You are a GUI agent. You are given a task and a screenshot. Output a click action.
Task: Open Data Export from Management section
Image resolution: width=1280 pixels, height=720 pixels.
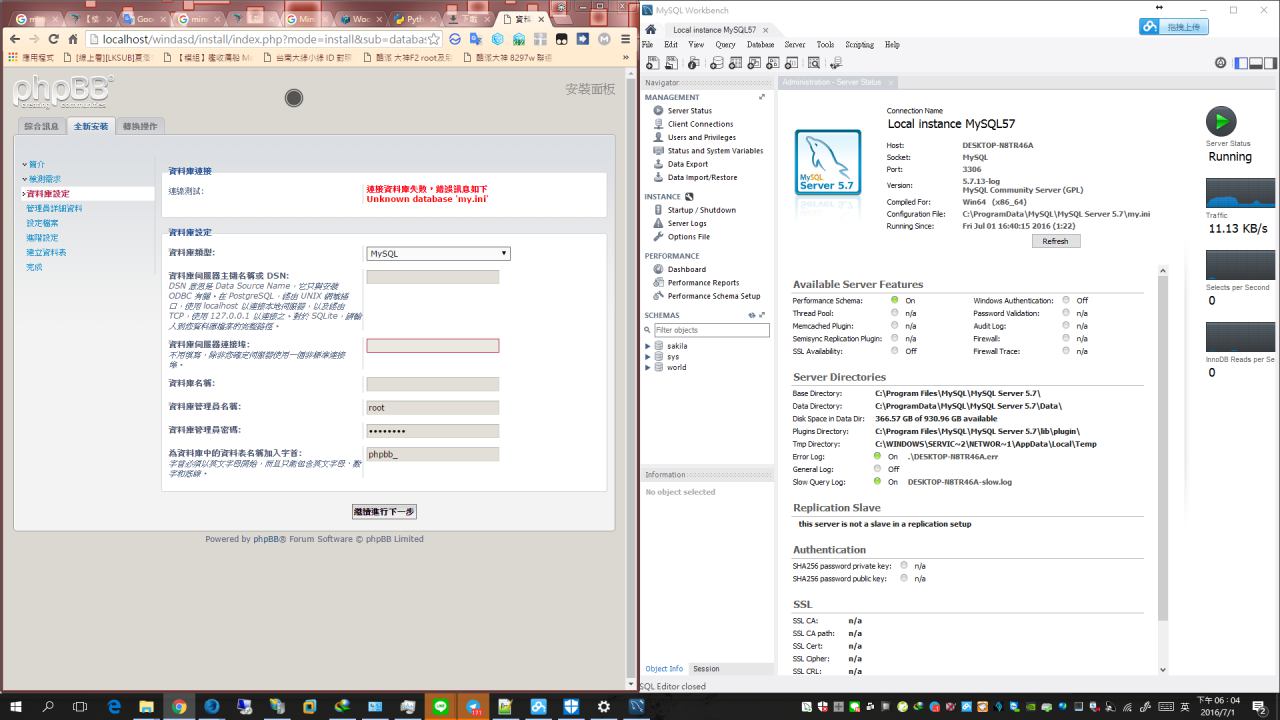(687, 164)
